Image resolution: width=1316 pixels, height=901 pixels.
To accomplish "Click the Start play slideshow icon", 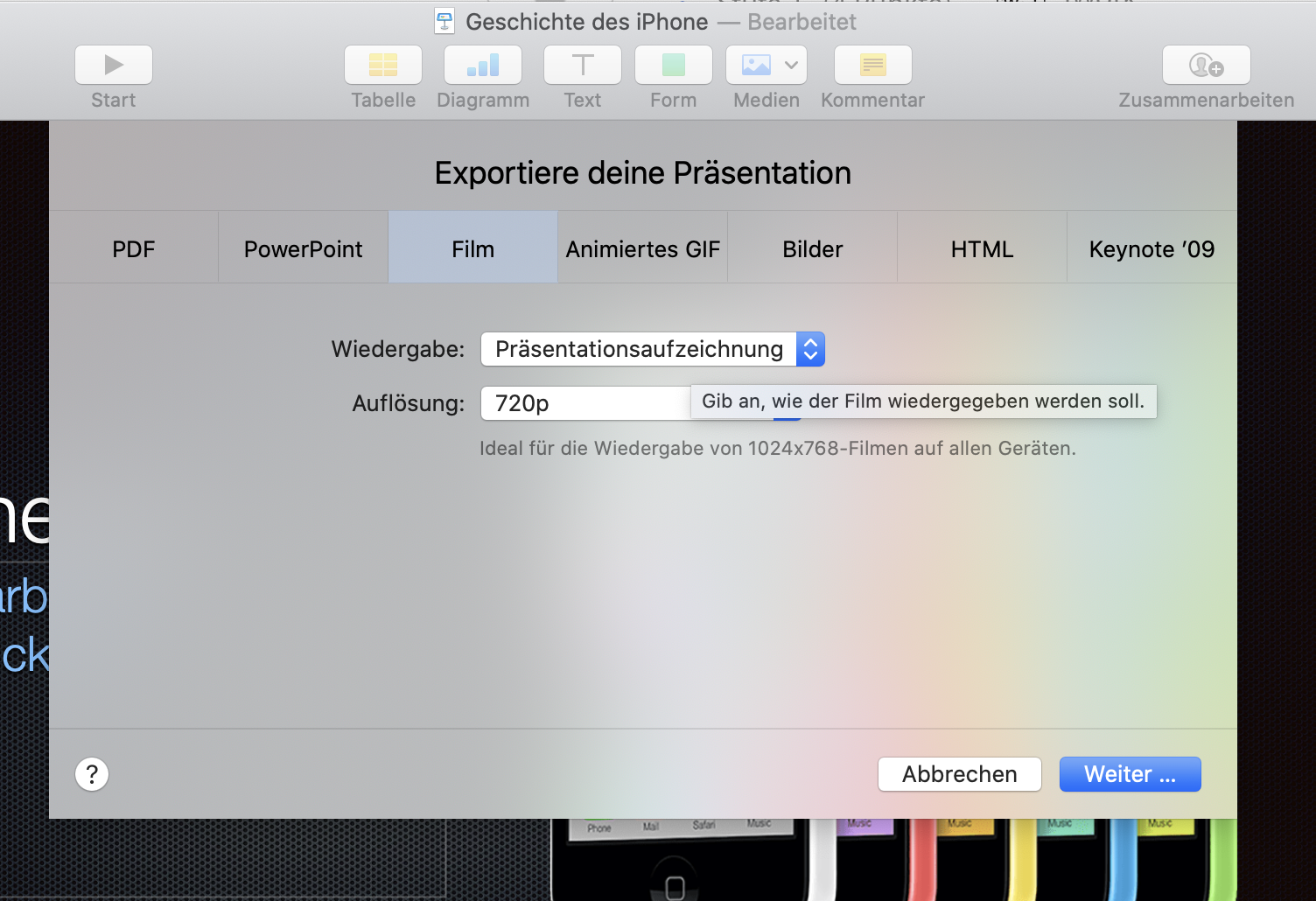I will click(x=114, y=65).
